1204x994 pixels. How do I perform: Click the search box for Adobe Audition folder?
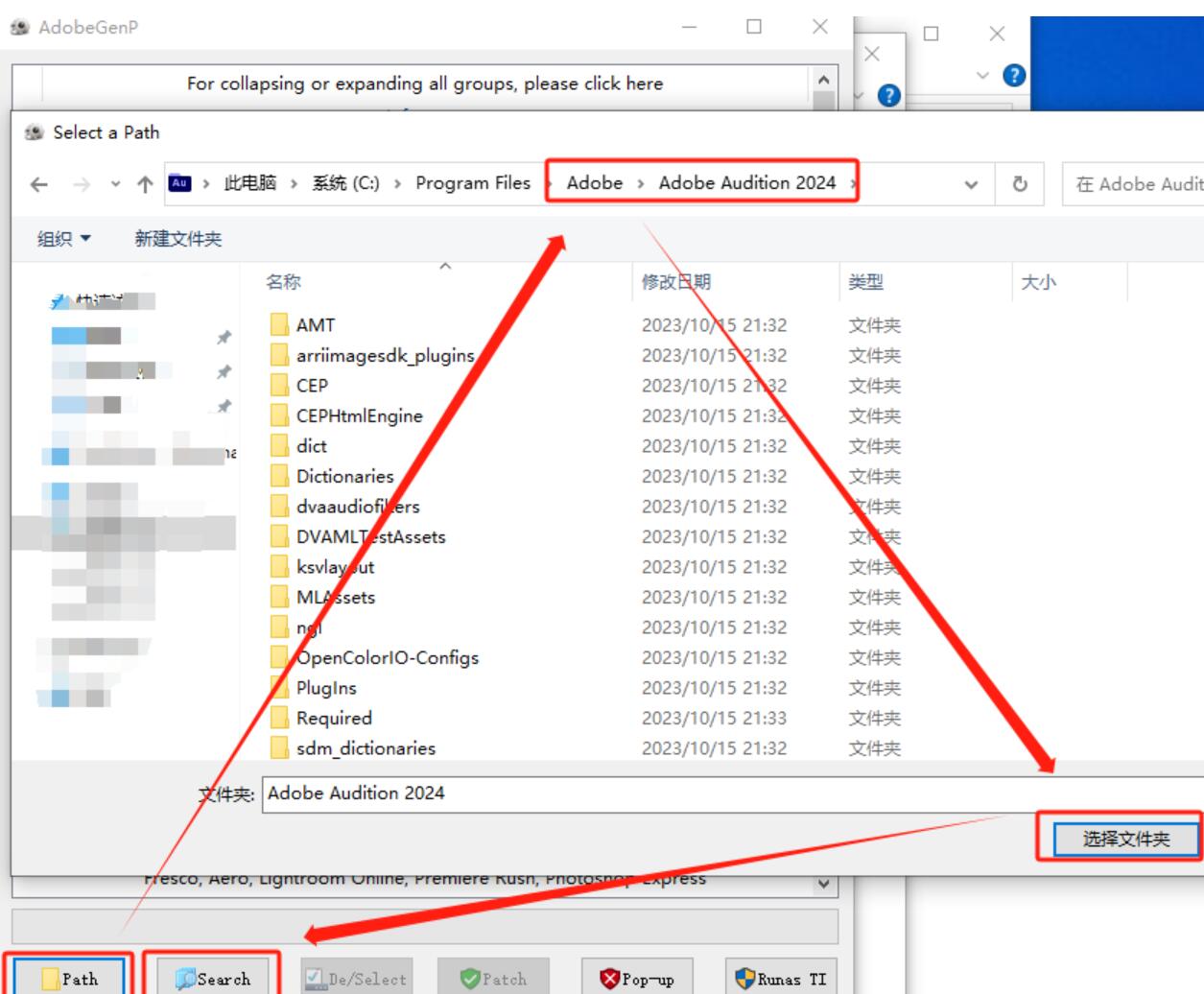pyautogui.click(x=1133, y=184)
